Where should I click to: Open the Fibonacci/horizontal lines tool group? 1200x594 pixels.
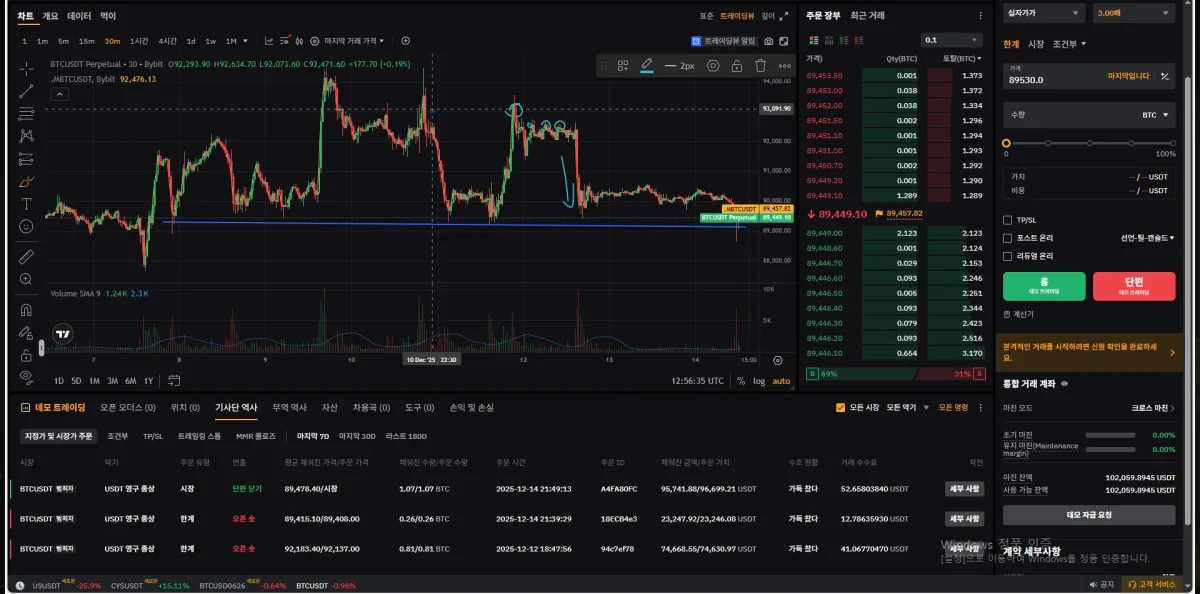(26, 113)
